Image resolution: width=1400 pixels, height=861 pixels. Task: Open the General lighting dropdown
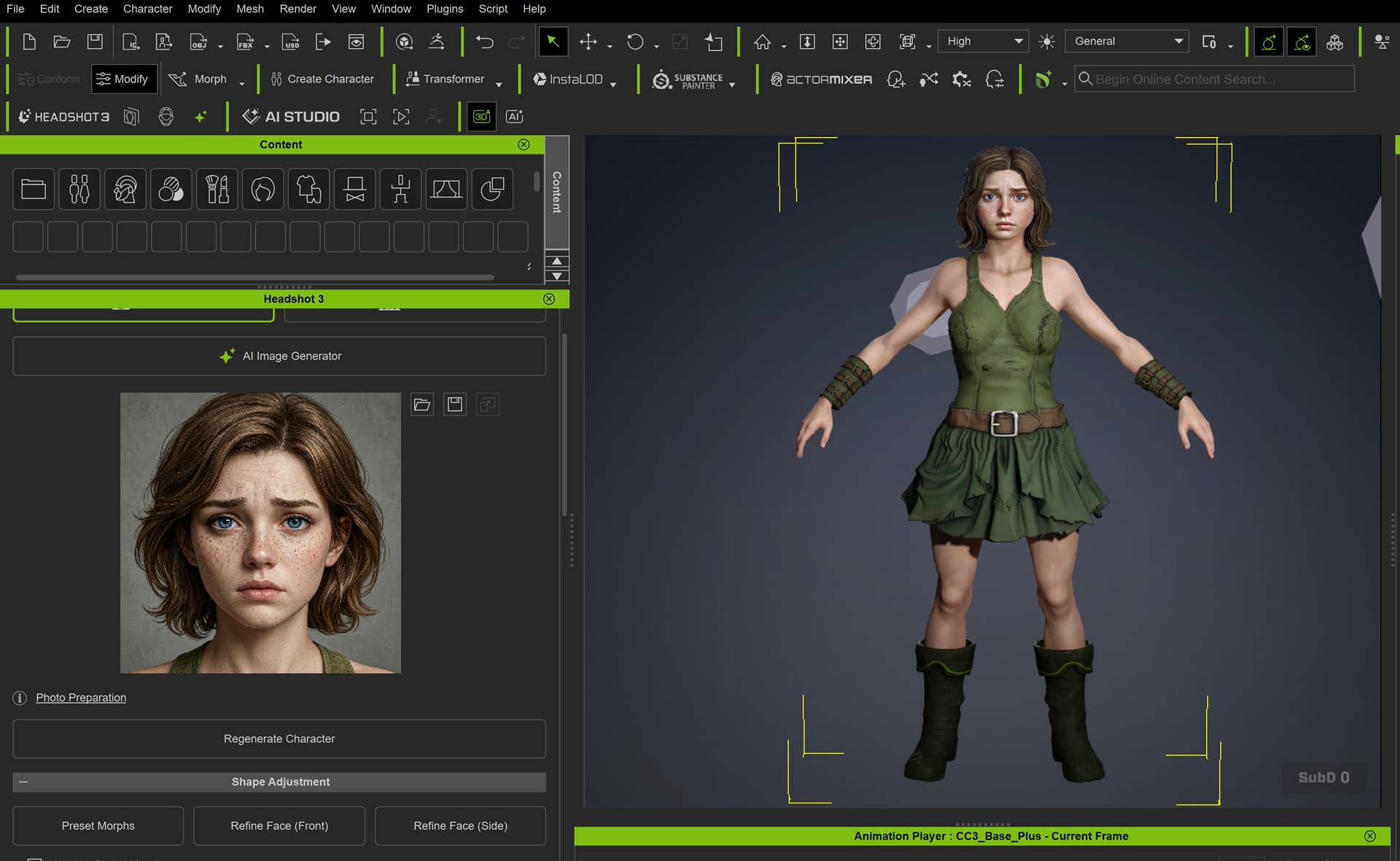[1127, 42]
